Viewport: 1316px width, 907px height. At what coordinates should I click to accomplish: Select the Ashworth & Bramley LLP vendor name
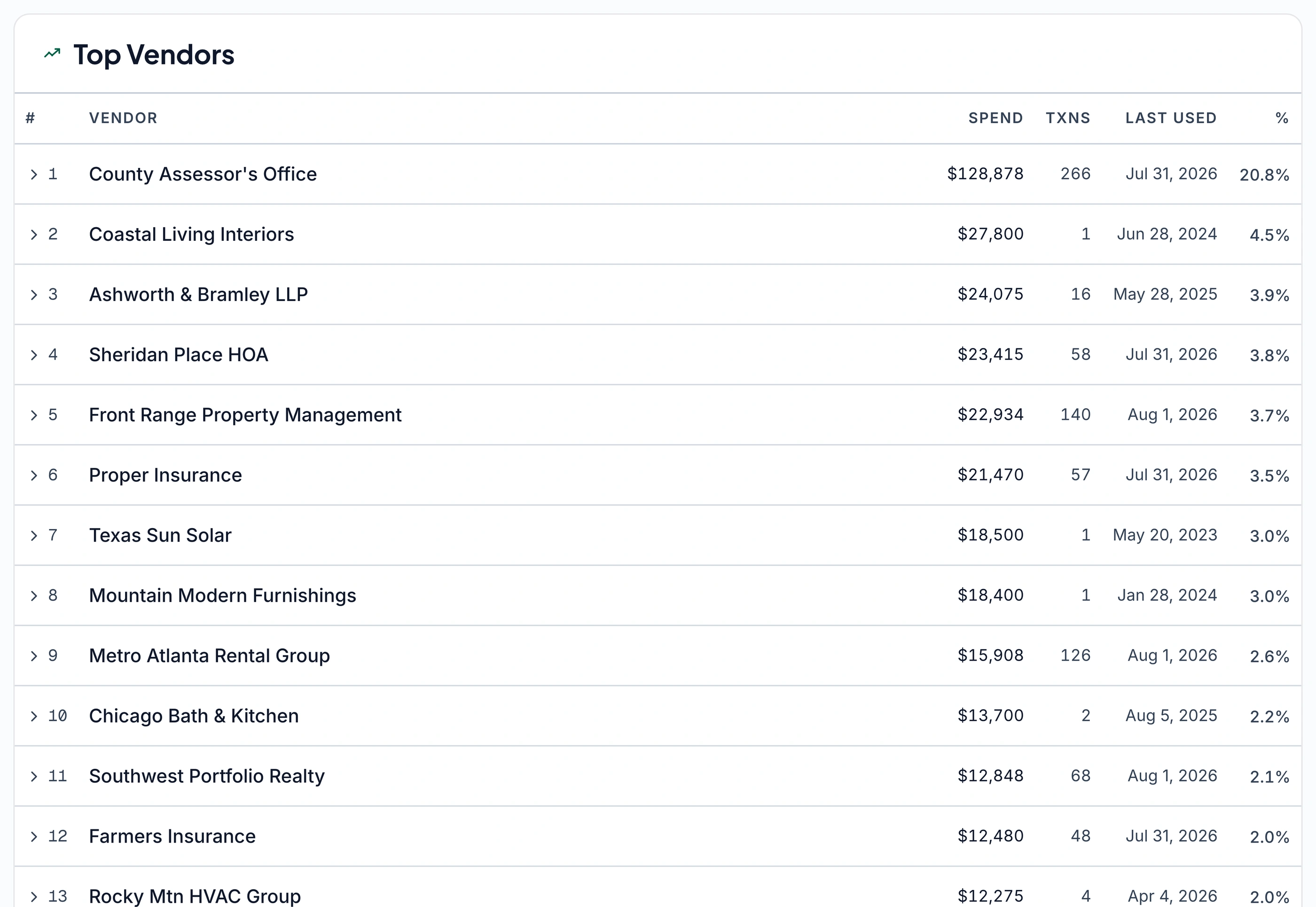[x=198, y=294]
